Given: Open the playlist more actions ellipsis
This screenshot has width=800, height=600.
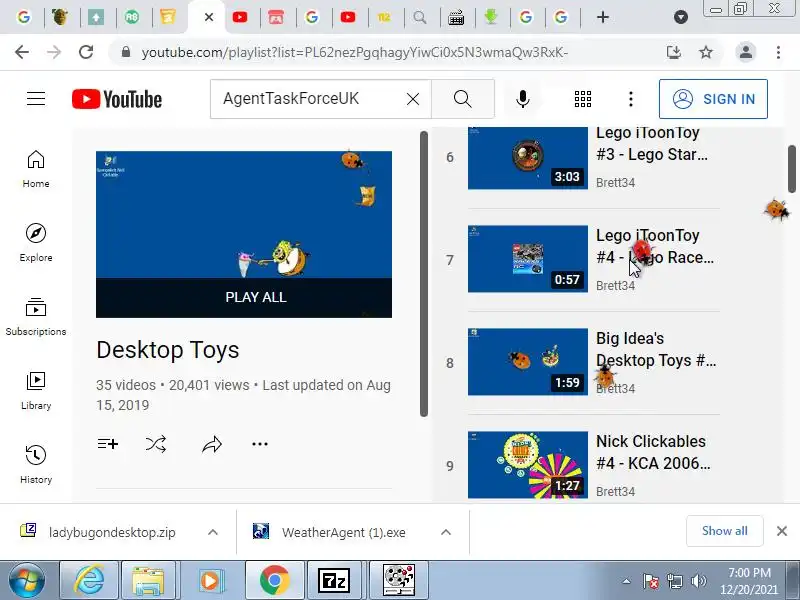Looking at the screenshot, I should click(260, 444).
